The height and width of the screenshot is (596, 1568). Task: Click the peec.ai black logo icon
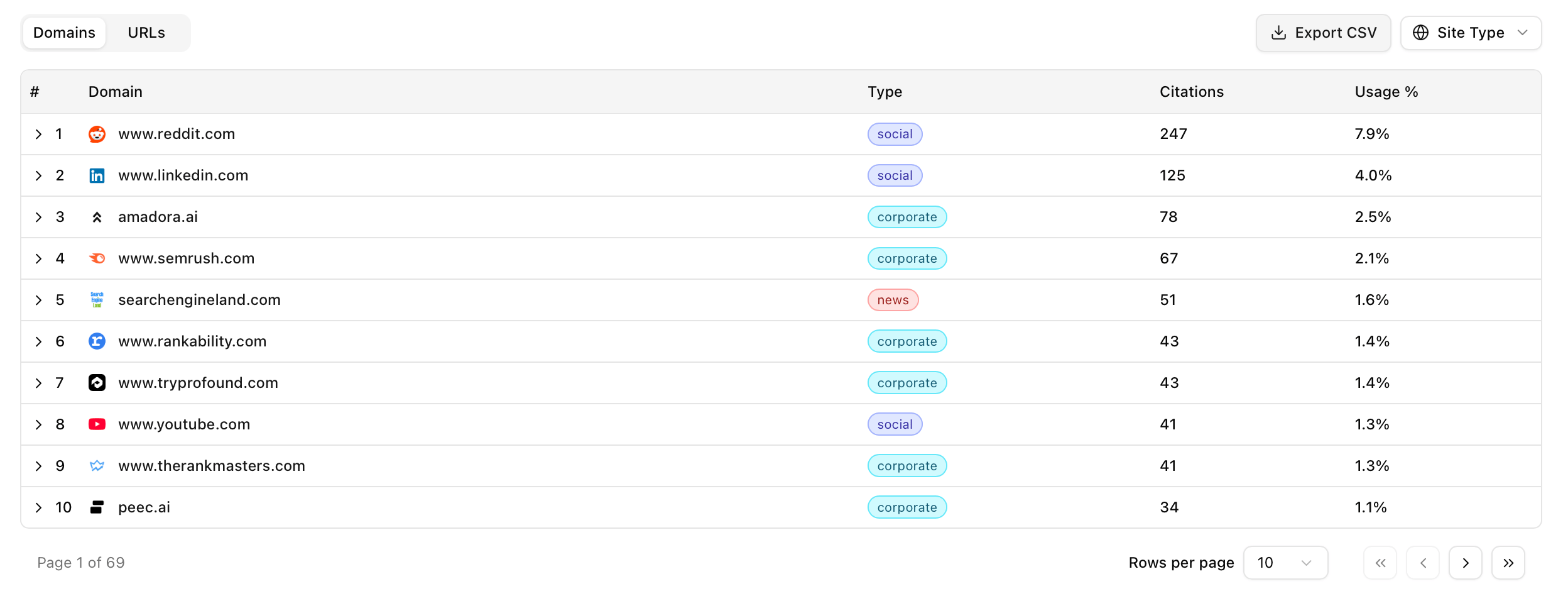97,507
